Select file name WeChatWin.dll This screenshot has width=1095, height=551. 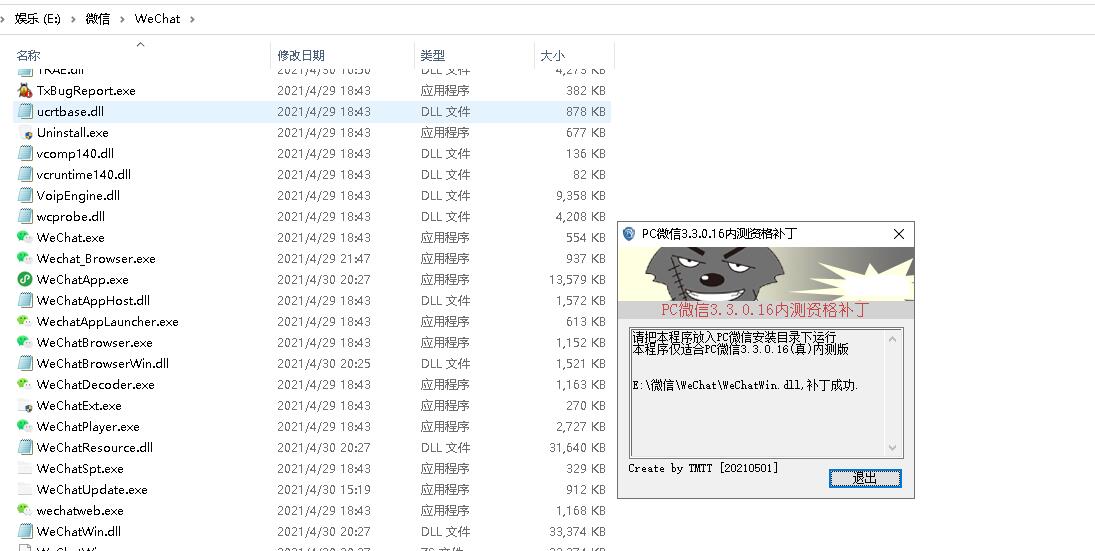point(79,531)
